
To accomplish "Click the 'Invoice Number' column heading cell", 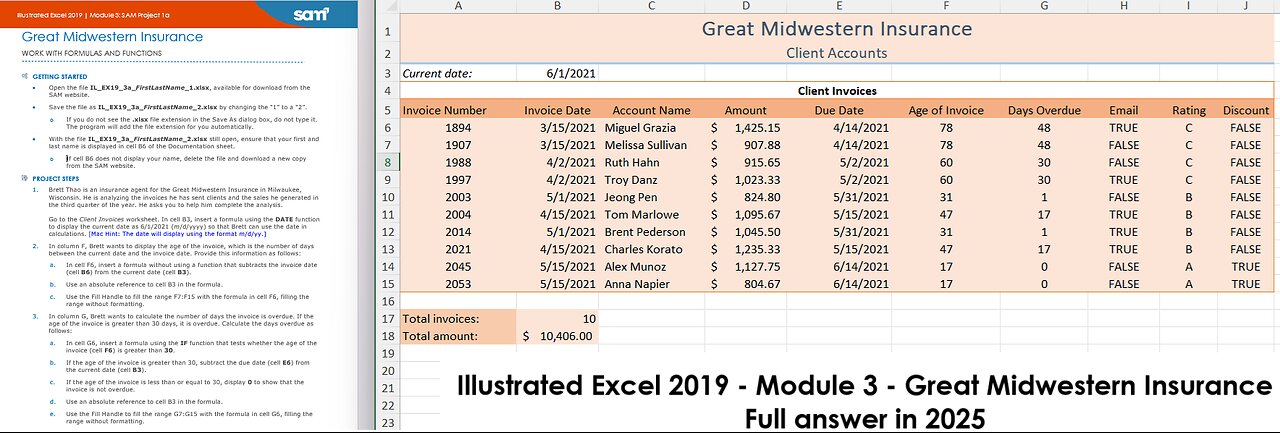I will coord(458,111).
